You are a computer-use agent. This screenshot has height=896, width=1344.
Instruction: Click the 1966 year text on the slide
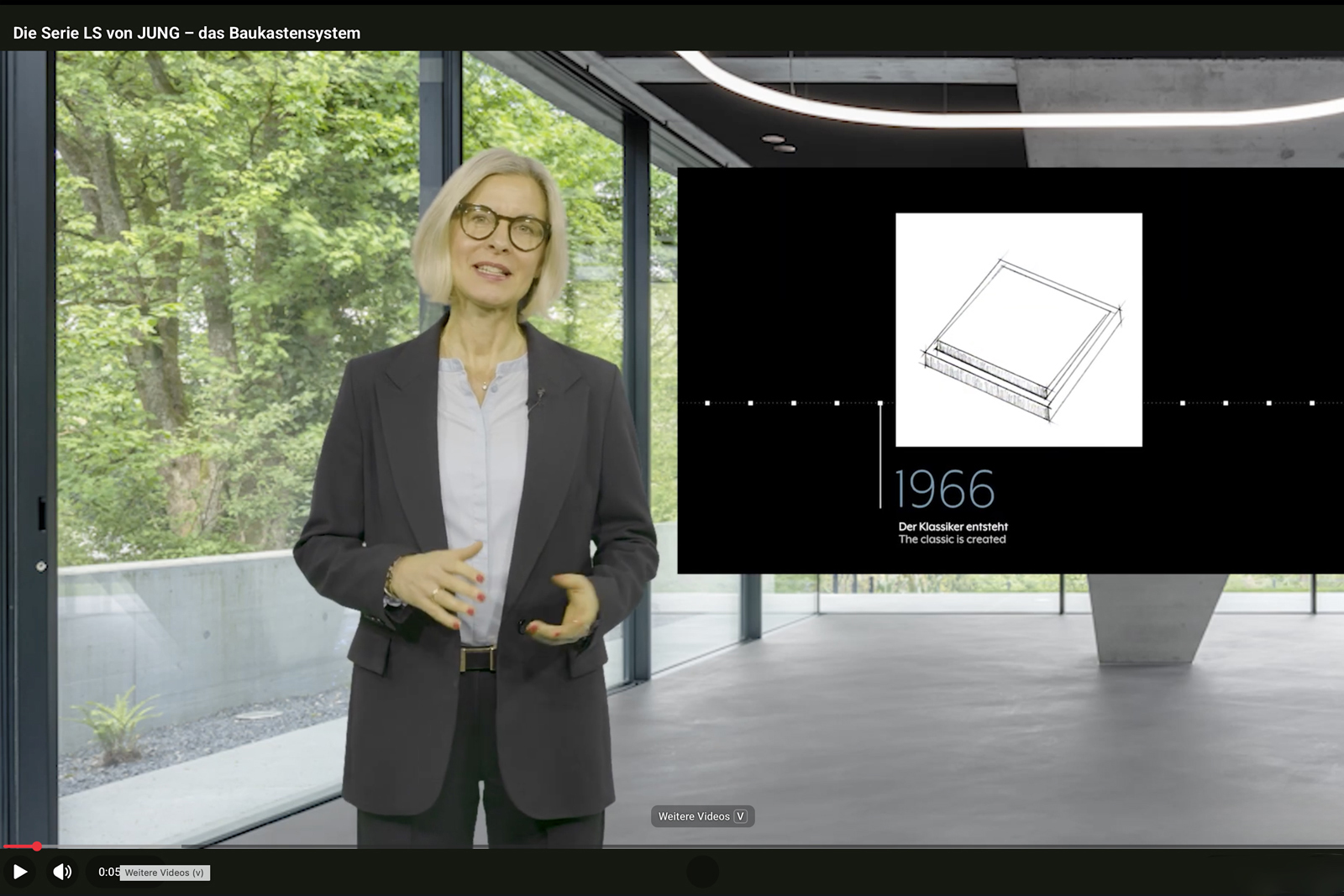point(945,490)
